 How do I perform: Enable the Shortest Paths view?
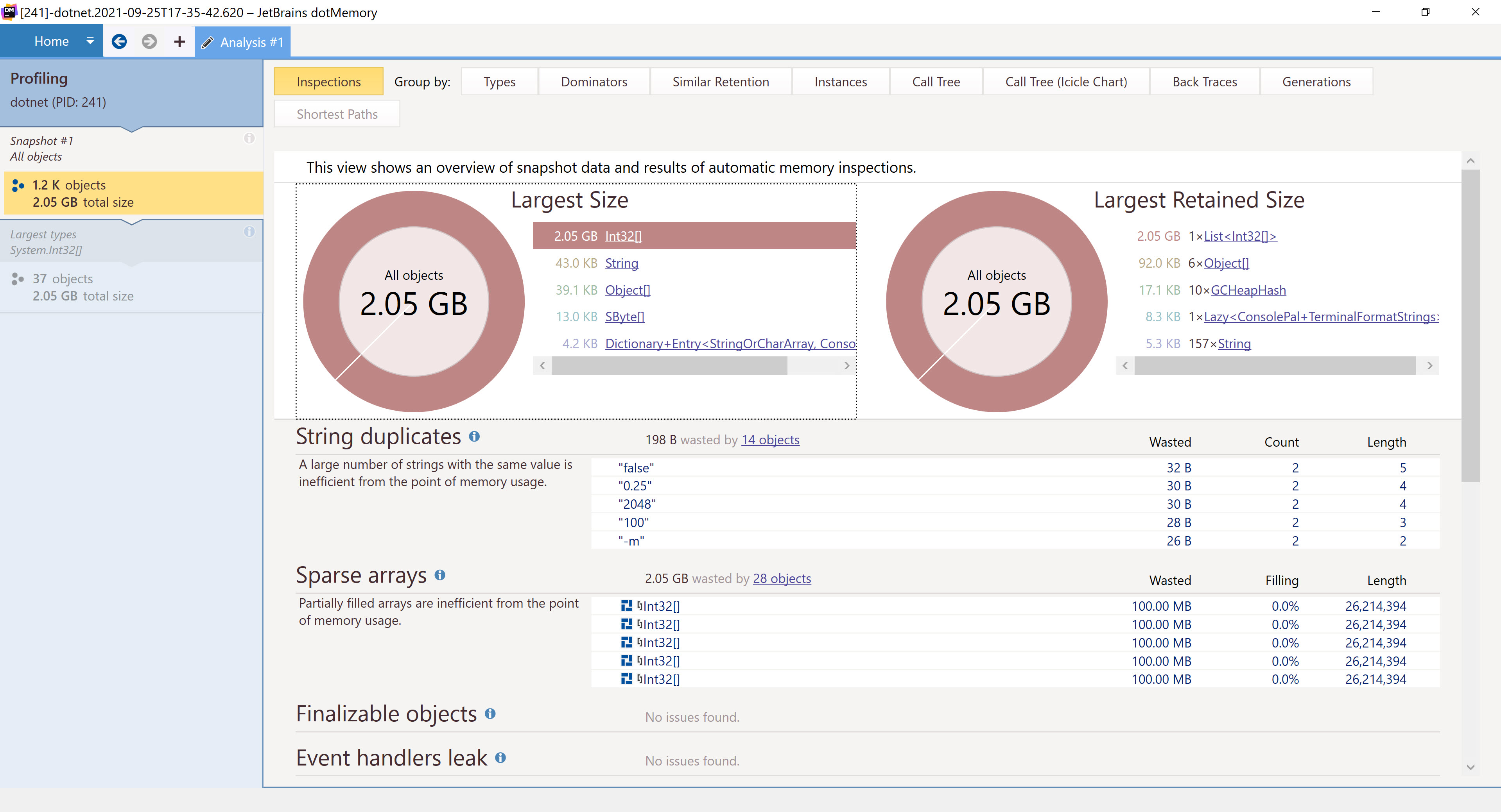[337, 114]
